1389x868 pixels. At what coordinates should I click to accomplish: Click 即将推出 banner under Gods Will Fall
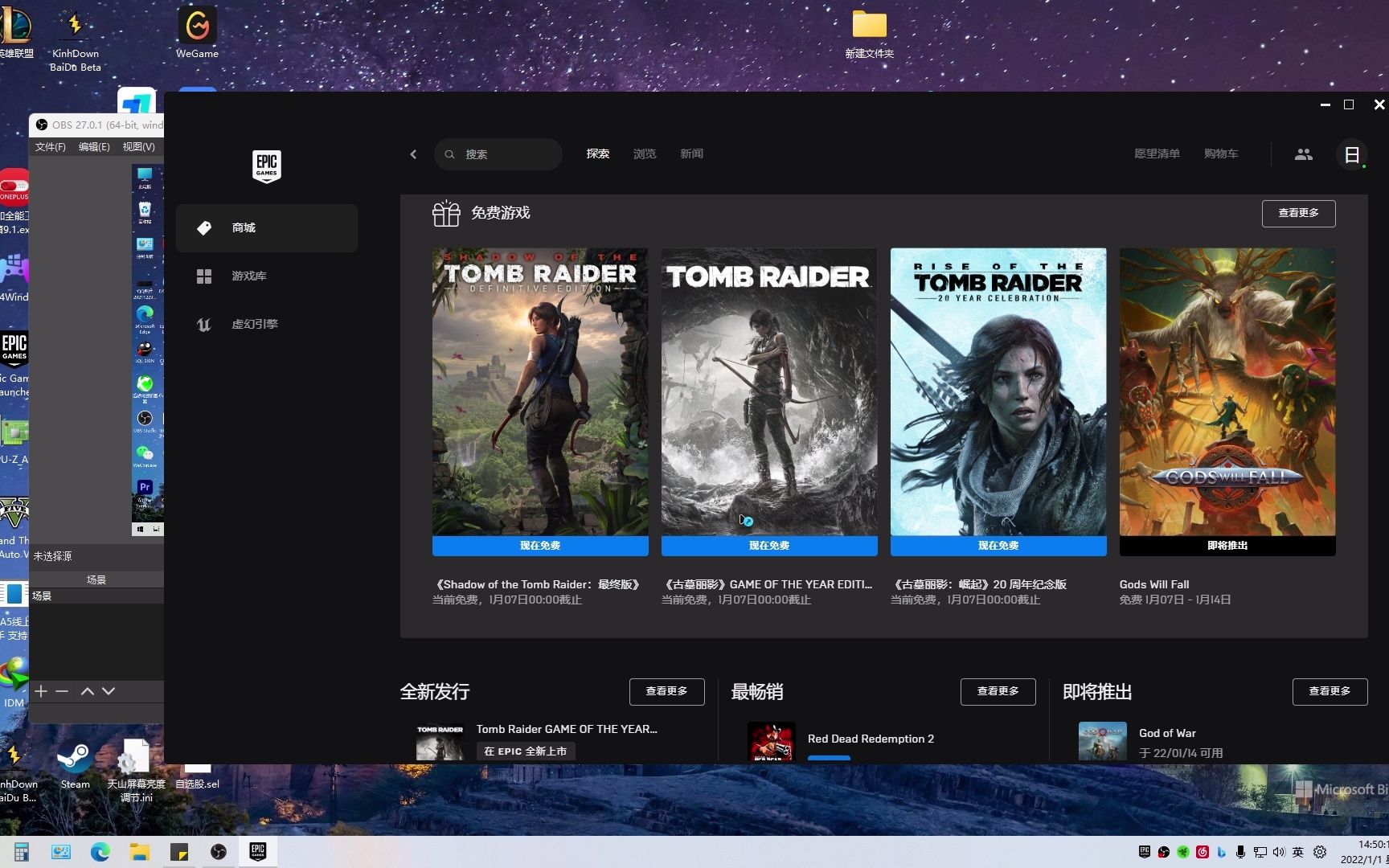(1227, 546)
